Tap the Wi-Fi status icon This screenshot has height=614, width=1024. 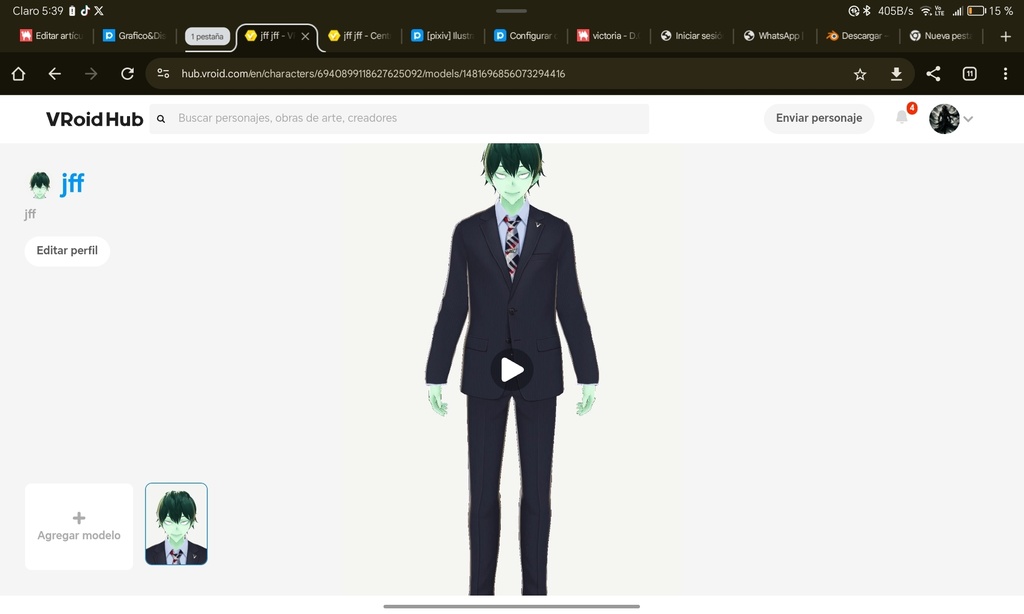pyautogui.click(x=926, y=11)
